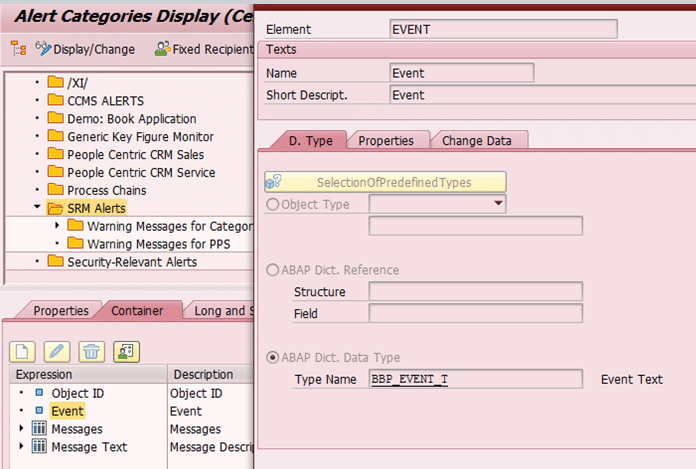Screen dimensions: 696x469
Task: Select the Object Type radio button
Action: tap(271, 204)
